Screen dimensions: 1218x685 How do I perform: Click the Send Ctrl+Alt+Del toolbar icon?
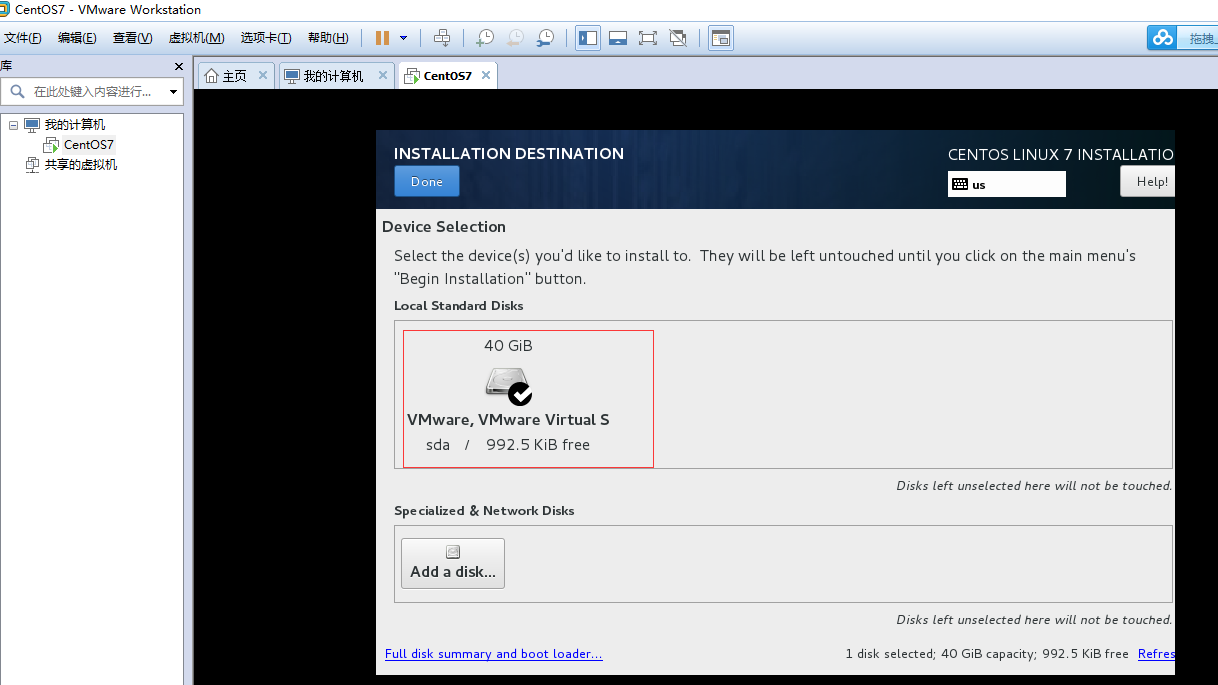pyautogui.click(x=442, y=38)
